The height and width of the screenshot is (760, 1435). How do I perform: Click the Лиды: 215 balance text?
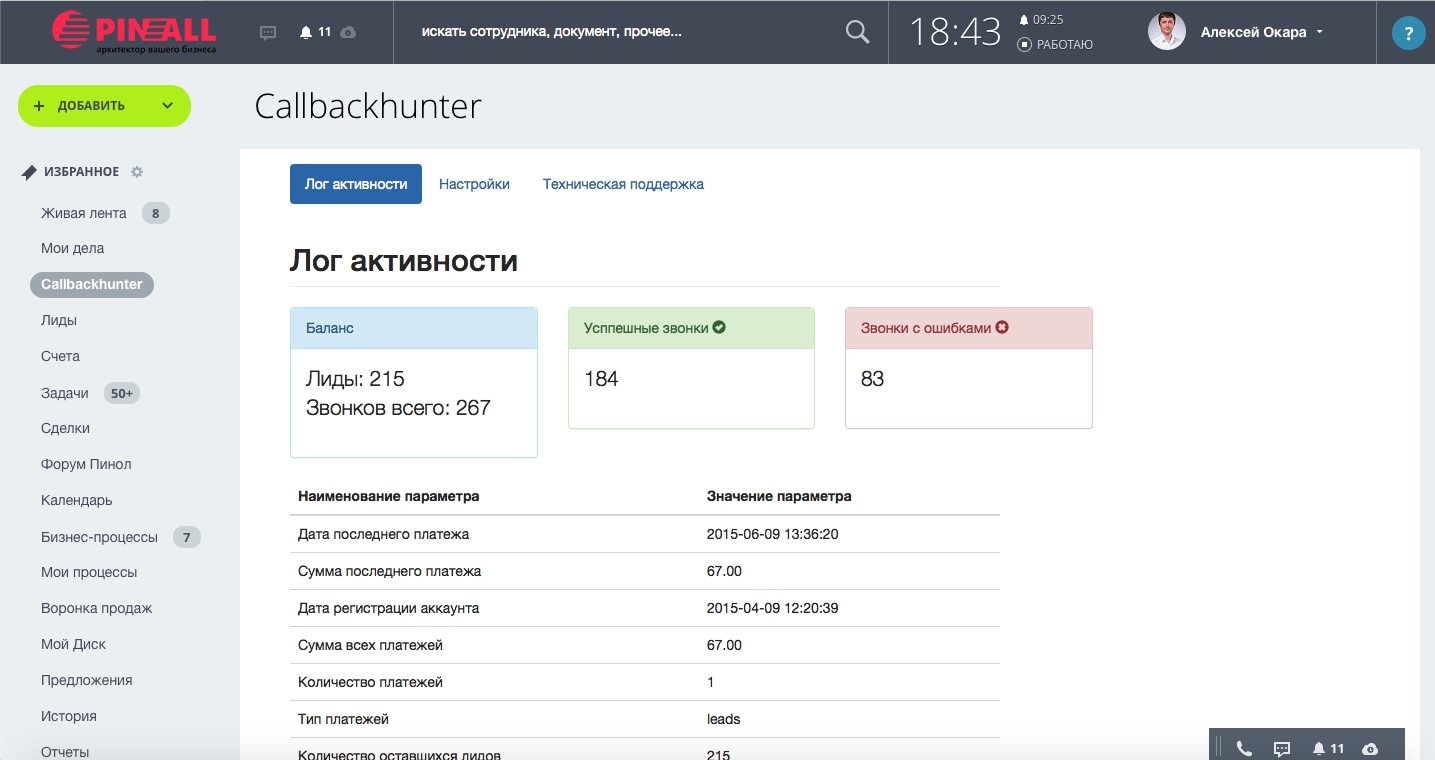point(355,379)
